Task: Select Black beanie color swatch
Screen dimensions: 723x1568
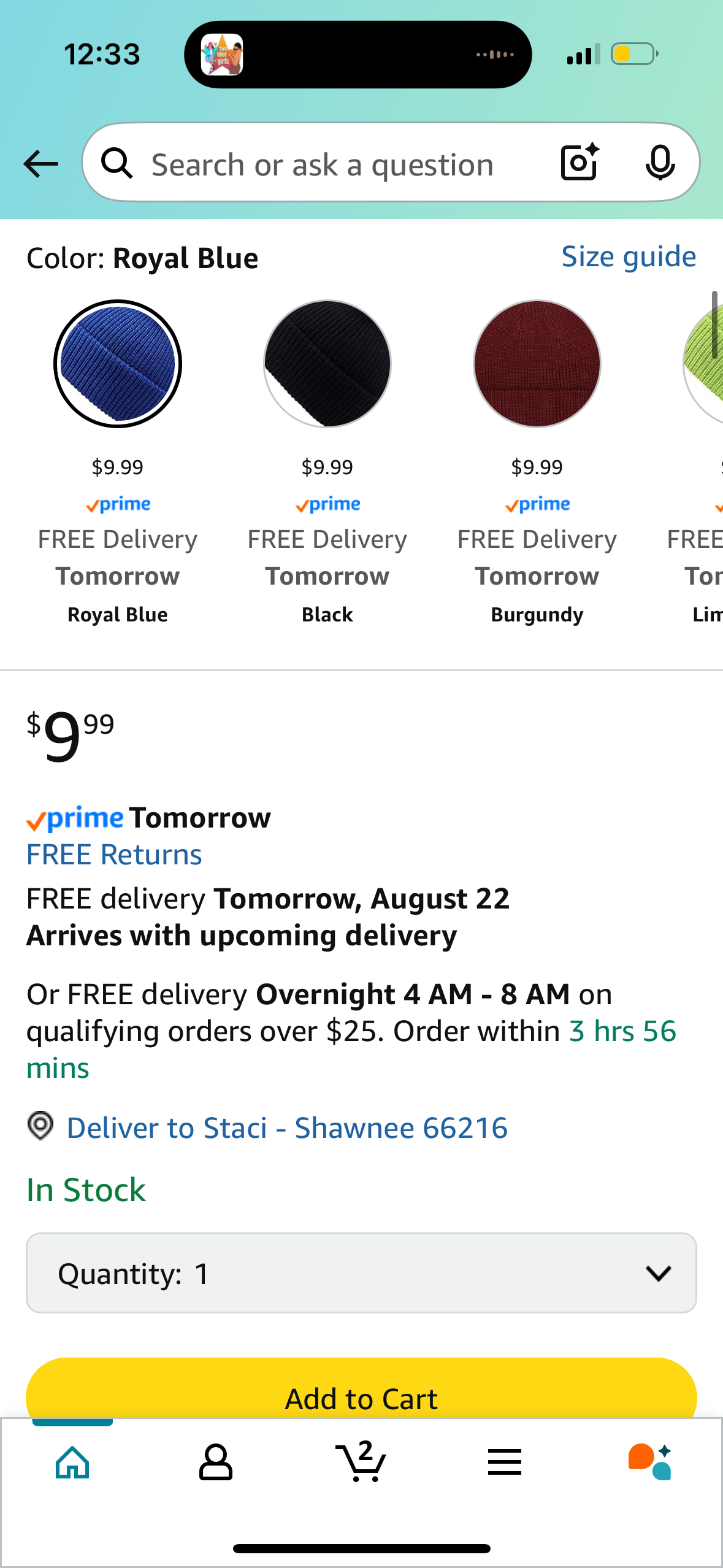Action: click(x=327, y=364)
